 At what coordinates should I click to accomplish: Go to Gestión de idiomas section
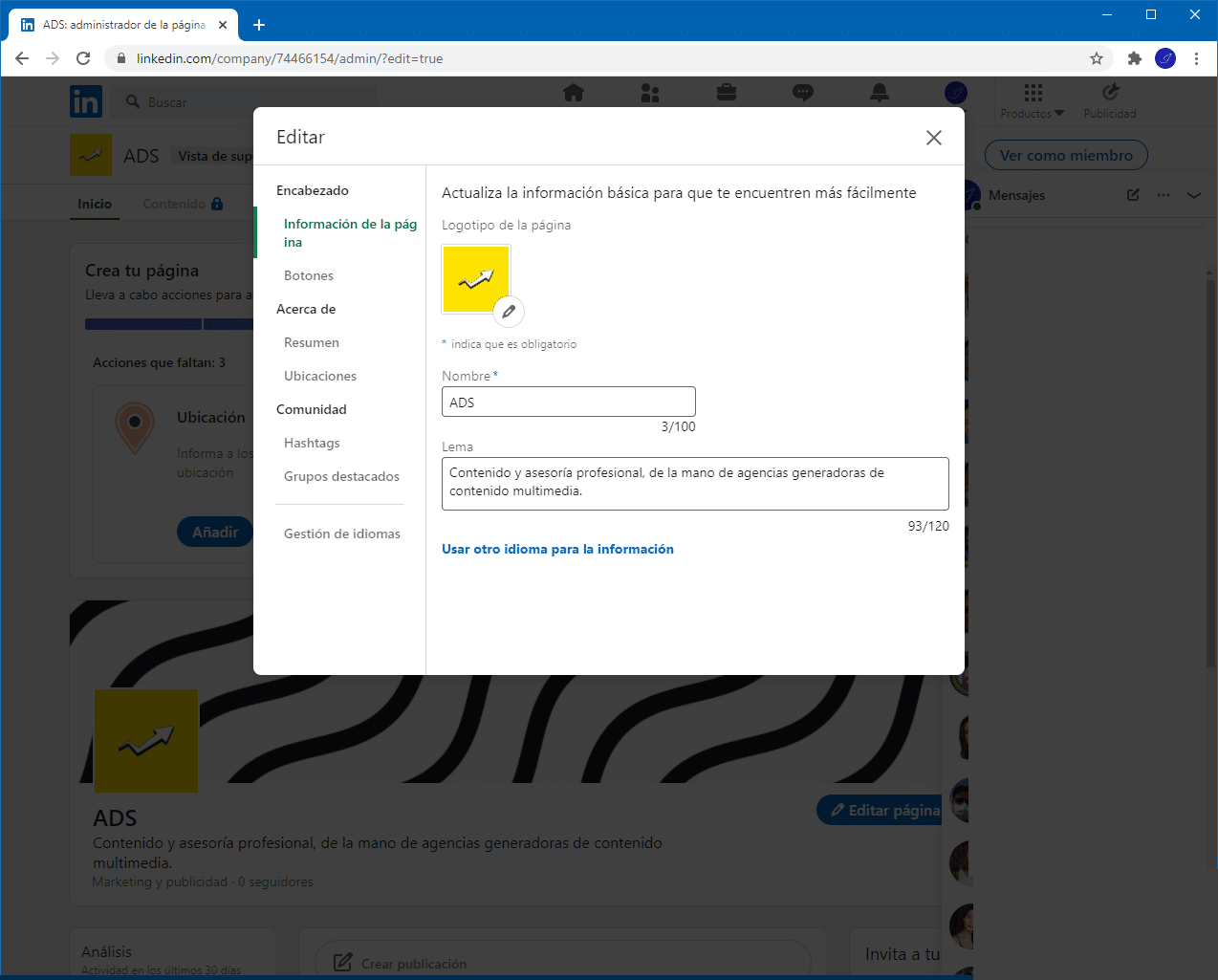342,534
